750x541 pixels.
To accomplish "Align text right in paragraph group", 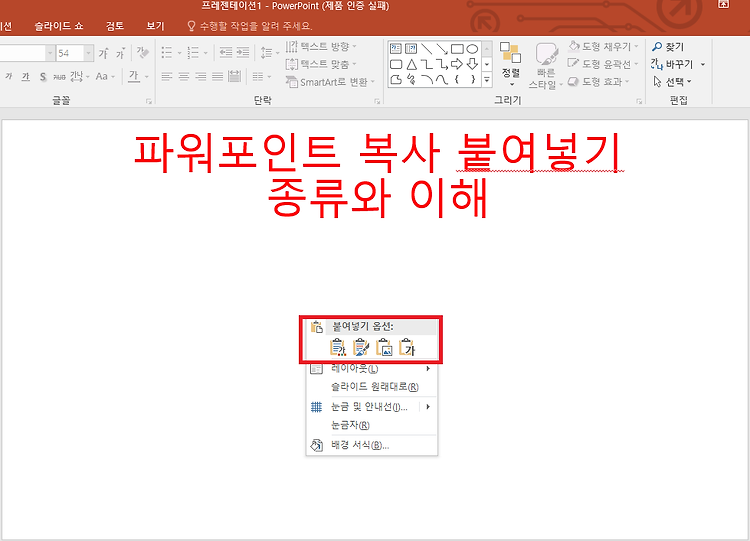I will 201,77.
